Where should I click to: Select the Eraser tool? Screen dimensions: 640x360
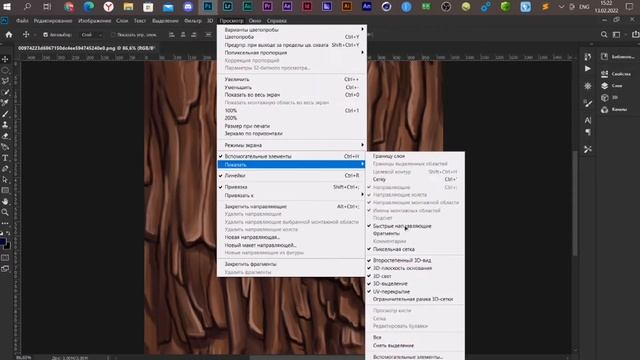[x=5, y=136]
